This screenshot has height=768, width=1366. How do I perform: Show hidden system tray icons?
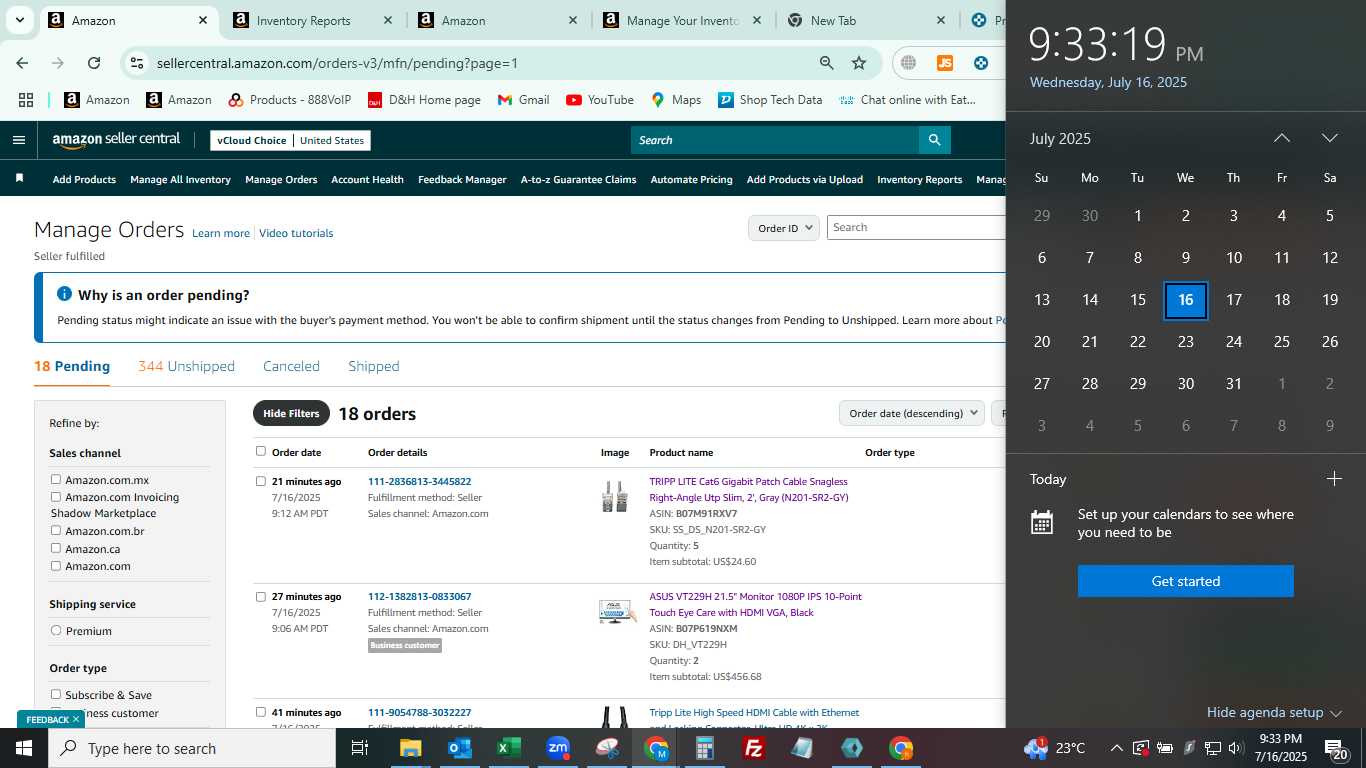coord(1116,748)
